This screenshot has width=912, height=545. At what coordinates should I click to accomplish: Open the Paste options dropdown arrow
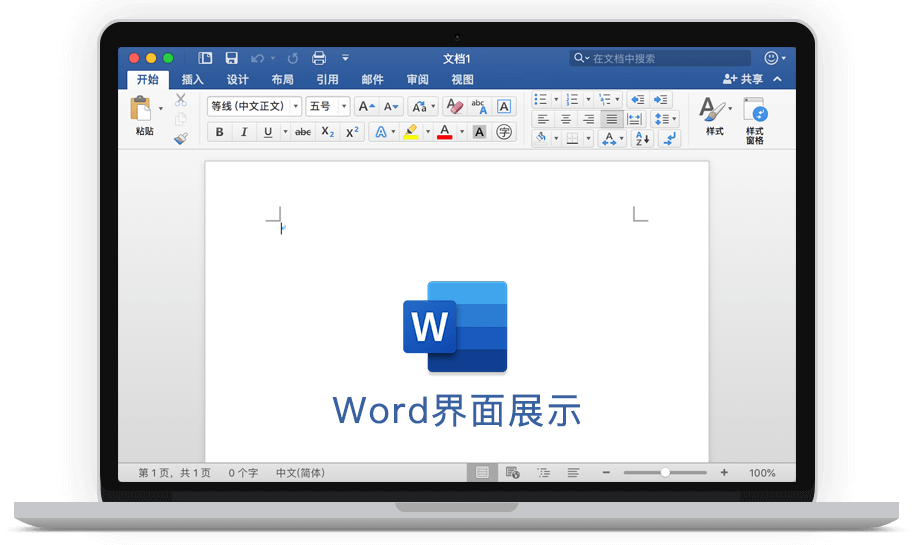pos(161,109)
